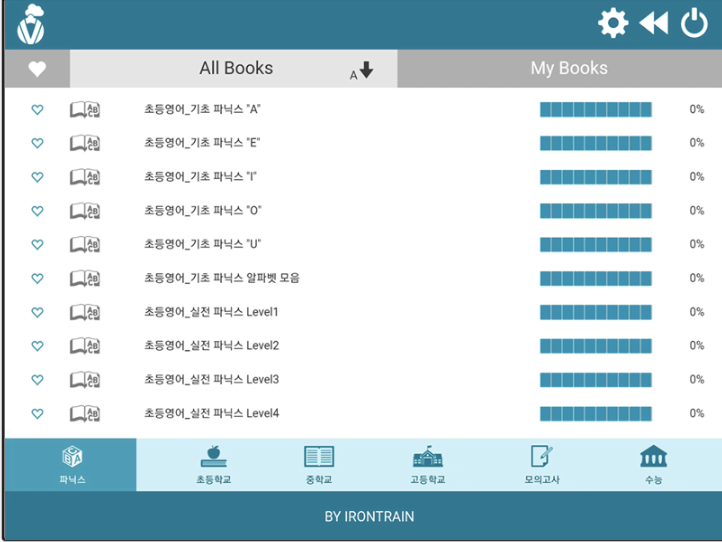This screenshot has height=542, width=722.
Task: Favorite the 기초 파닉스 "U" book heart
Action: (x=37, y=245)
